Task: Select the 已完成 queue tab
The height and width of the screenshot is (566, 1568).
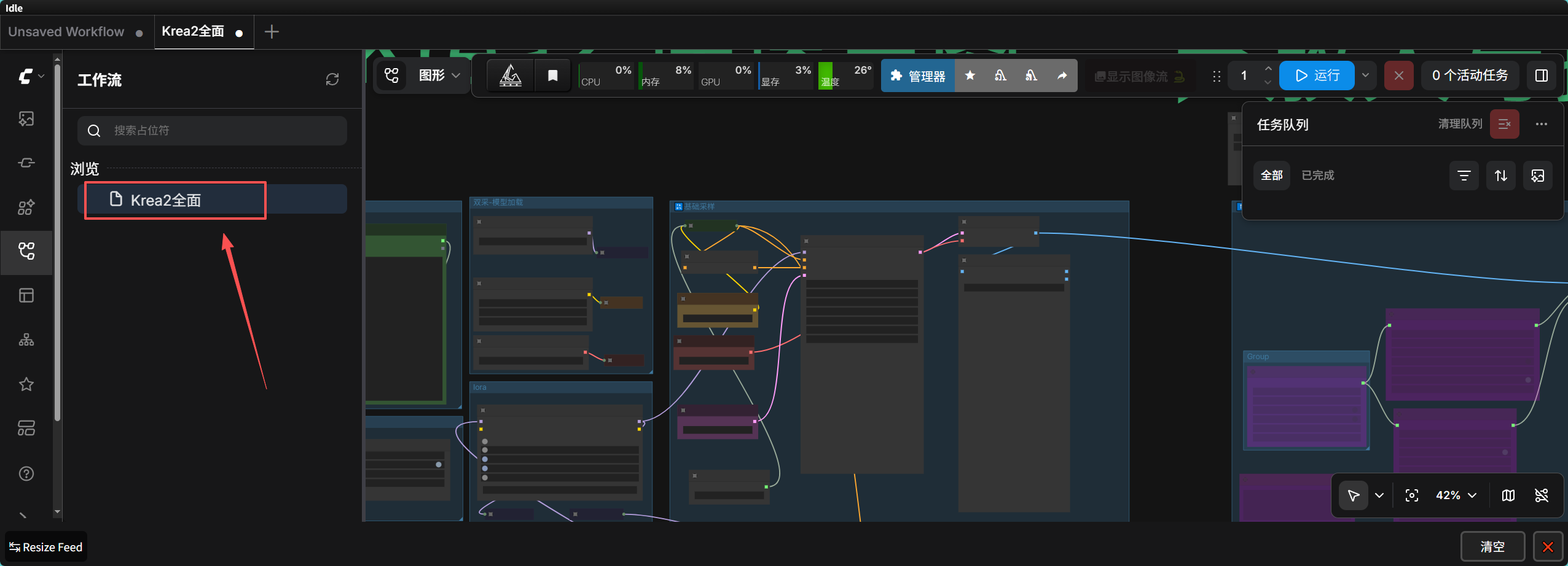Action: pos(1318,176)
